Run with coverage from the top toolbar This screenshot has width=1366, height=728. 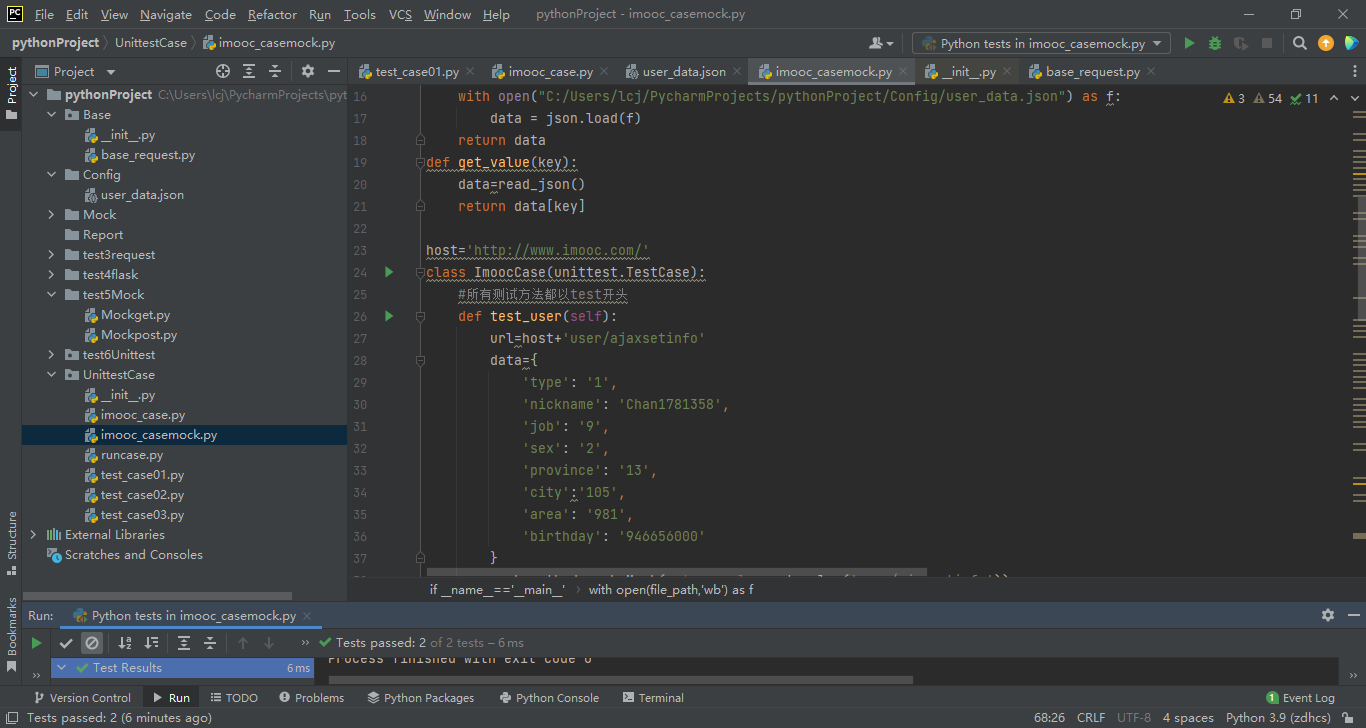1241,43
